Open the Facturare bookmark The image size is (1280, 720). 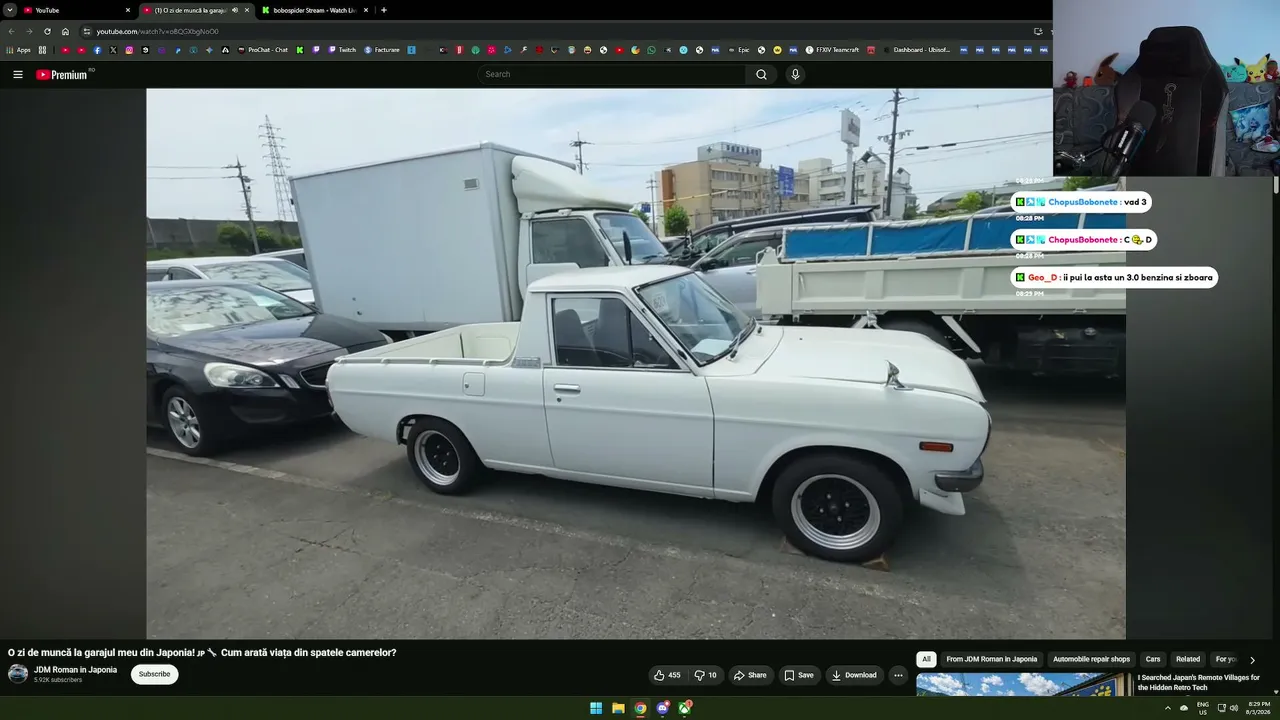coord(381,50)
